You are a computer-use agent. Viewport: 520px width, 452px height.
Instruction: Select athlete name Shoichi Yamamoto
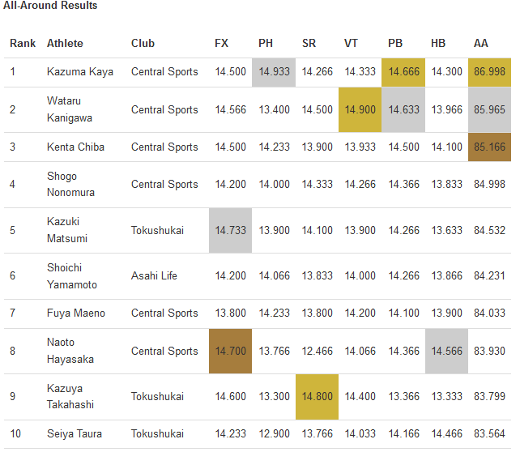click(x=72, y=276)
